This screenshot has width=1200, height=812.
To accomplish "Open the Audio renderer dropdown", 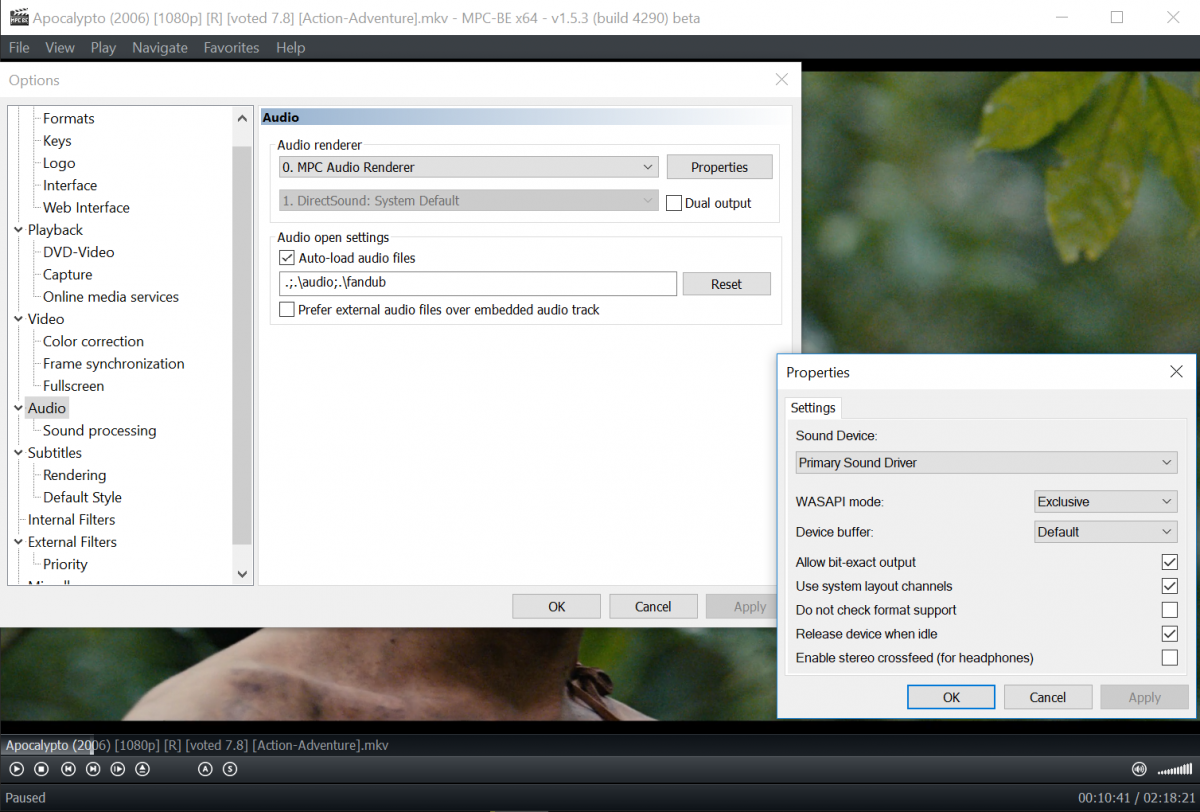I will tap(468, 167).
